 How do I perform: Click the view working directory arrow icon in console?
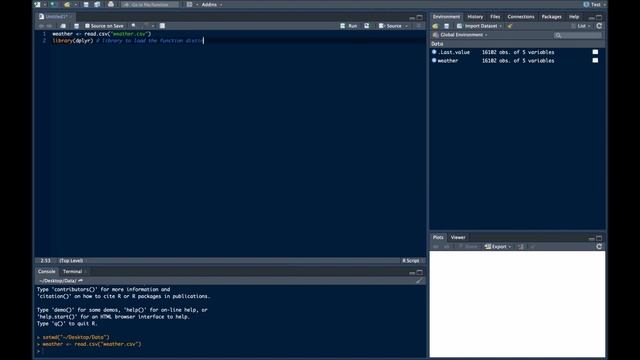[80, 281]
